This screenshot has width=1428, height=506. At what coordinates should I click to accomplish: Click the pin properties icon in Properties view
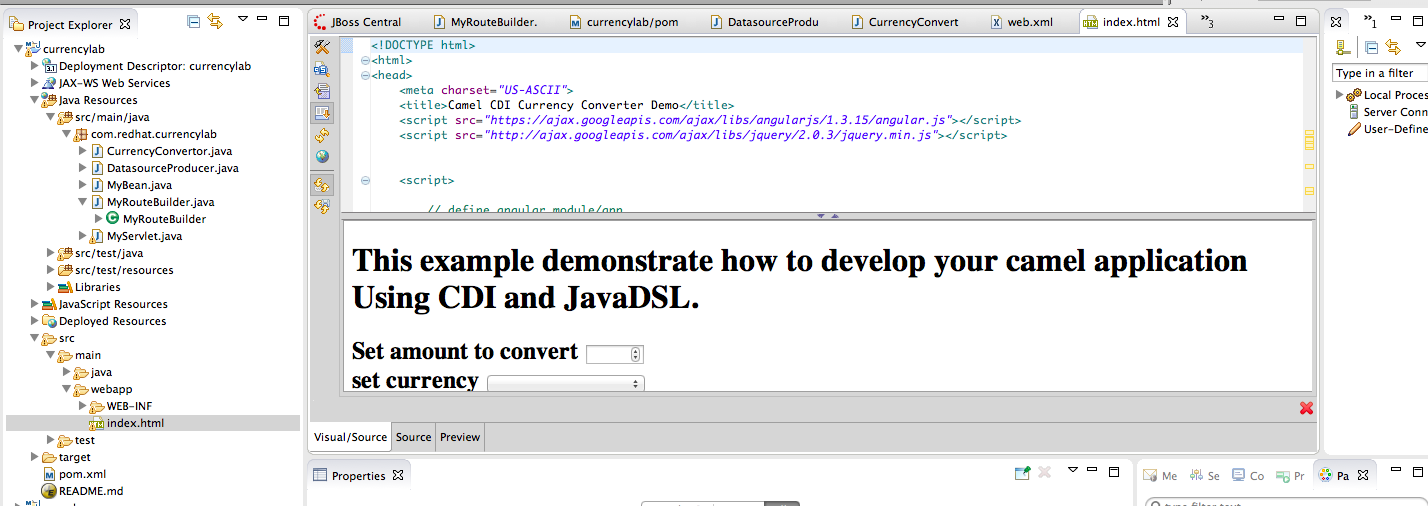coord(1022,473)
